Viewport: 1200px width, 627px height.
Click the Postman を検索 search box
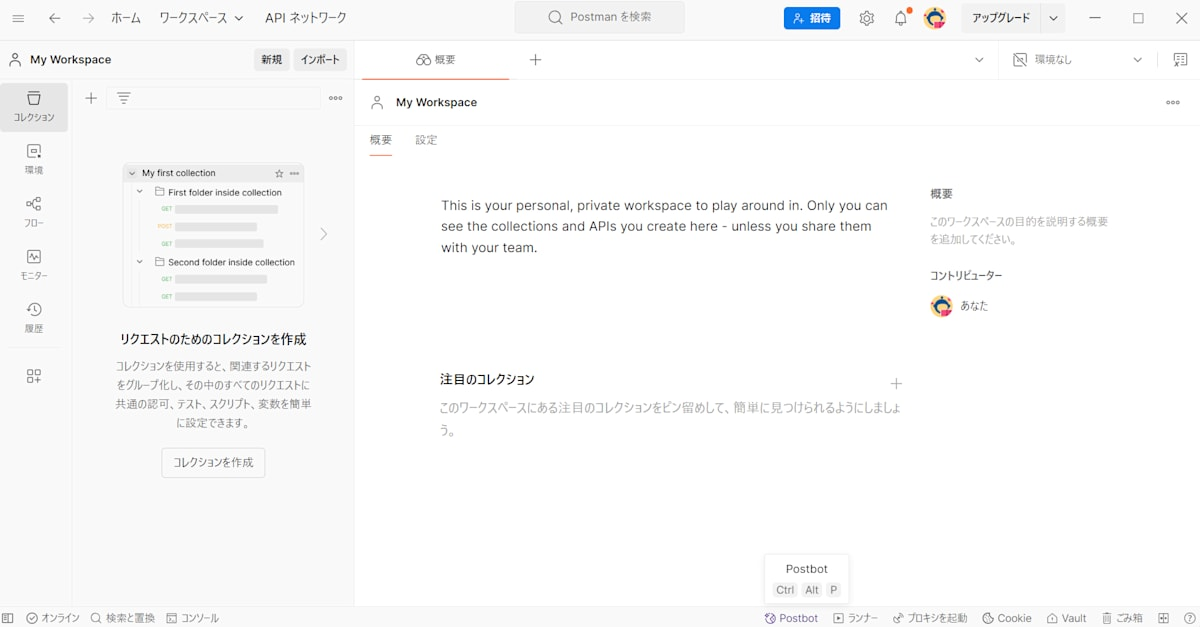point(600,17)
